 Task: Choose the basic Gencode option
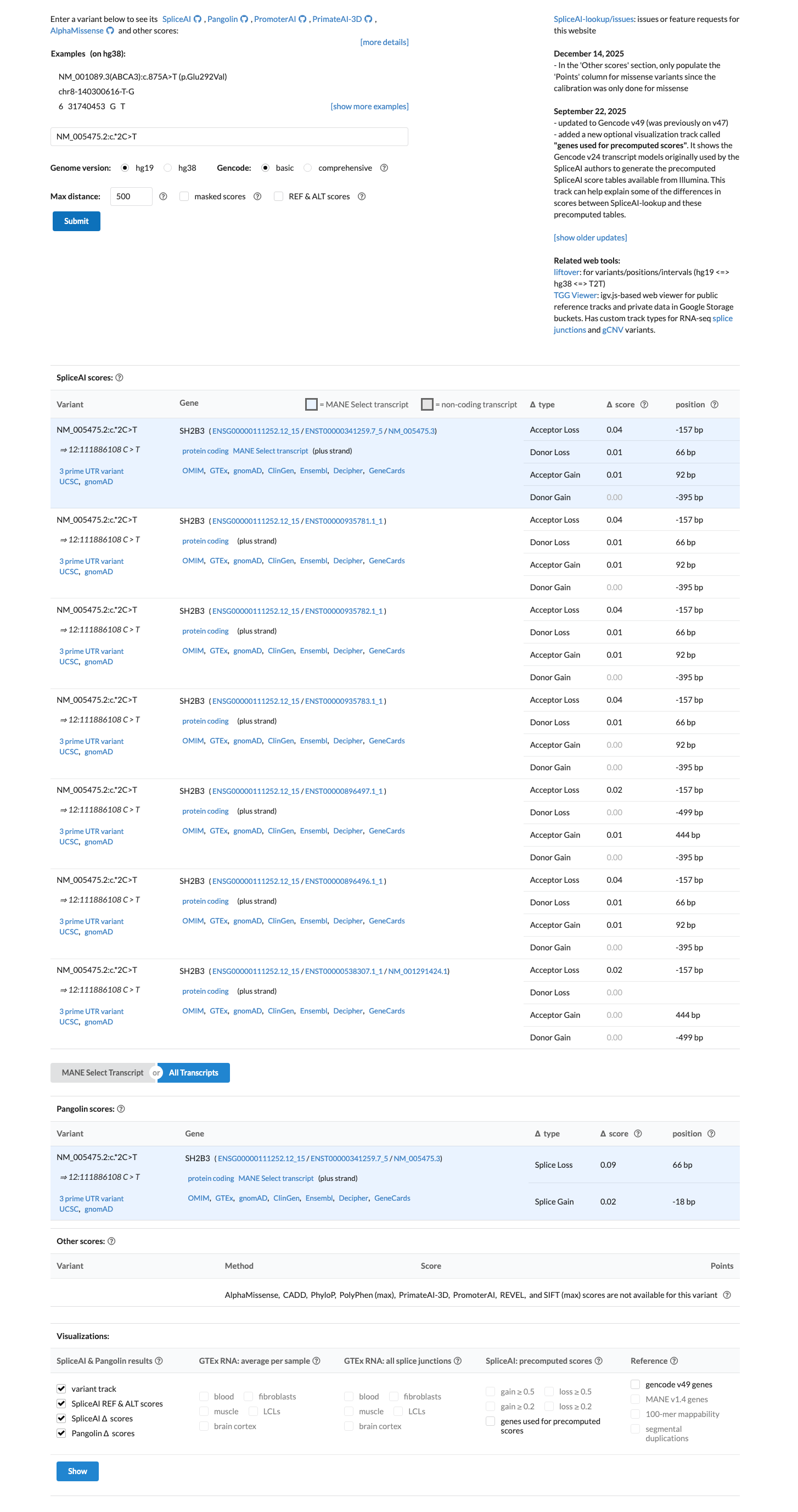265,168
